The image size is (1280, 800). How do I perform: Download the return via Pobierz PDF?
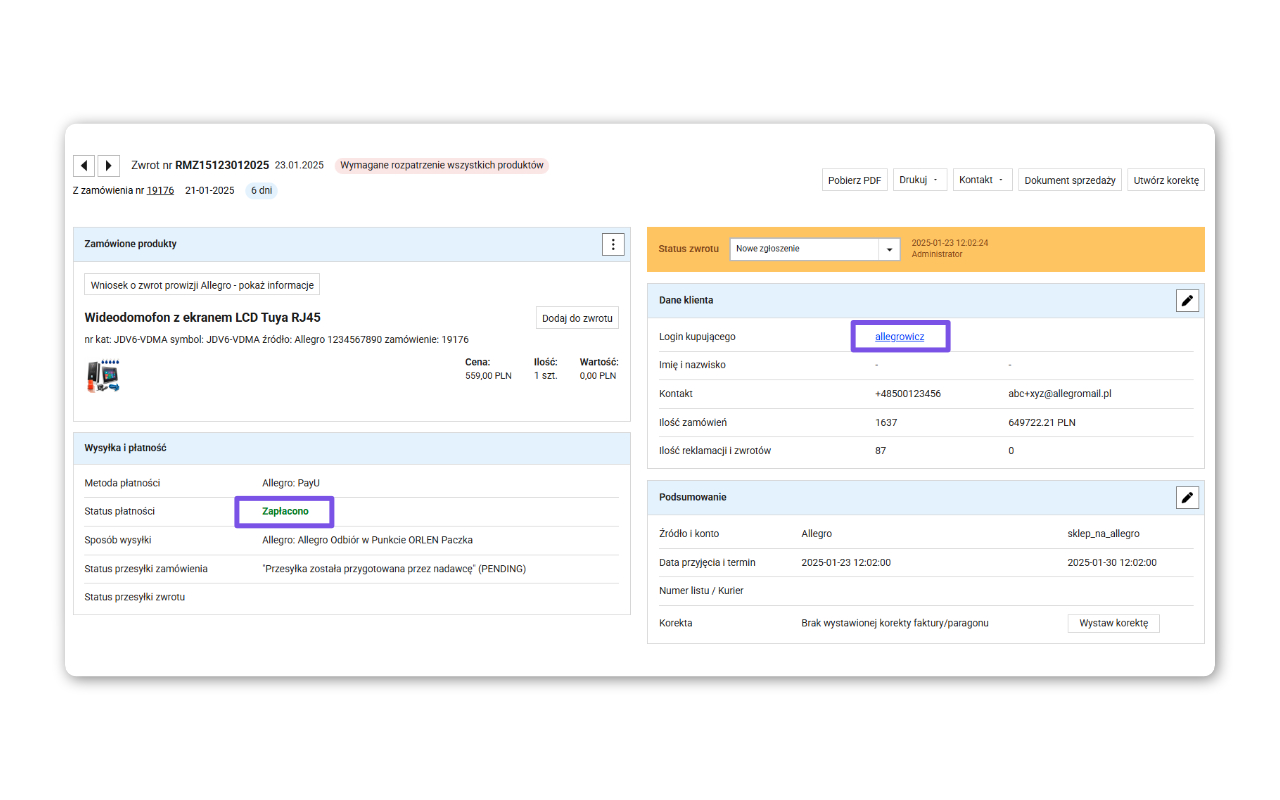pos(854,180)
